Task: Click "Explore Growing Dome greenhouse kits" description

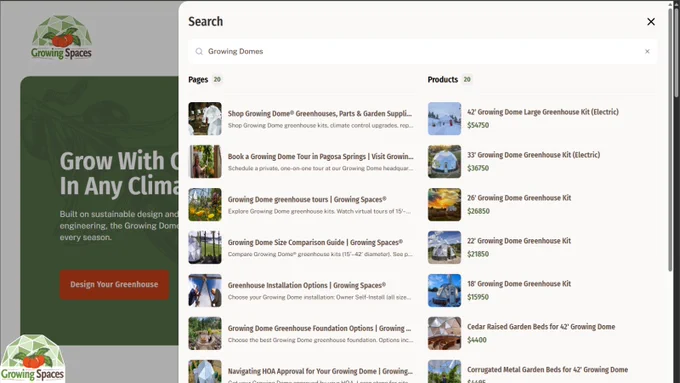Action: [x=319, y=211]
